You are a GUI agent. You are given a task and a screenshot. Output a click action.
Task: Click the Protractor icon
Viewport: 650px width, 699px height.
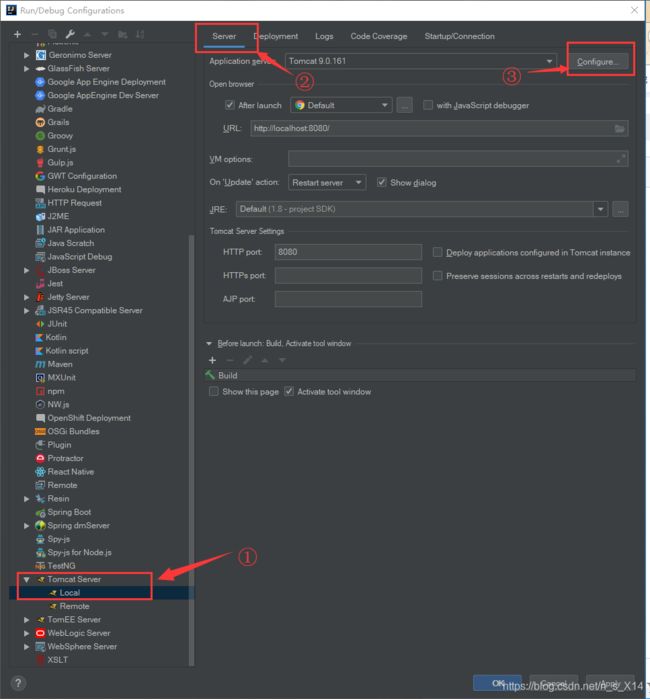[x=40, y=458]
